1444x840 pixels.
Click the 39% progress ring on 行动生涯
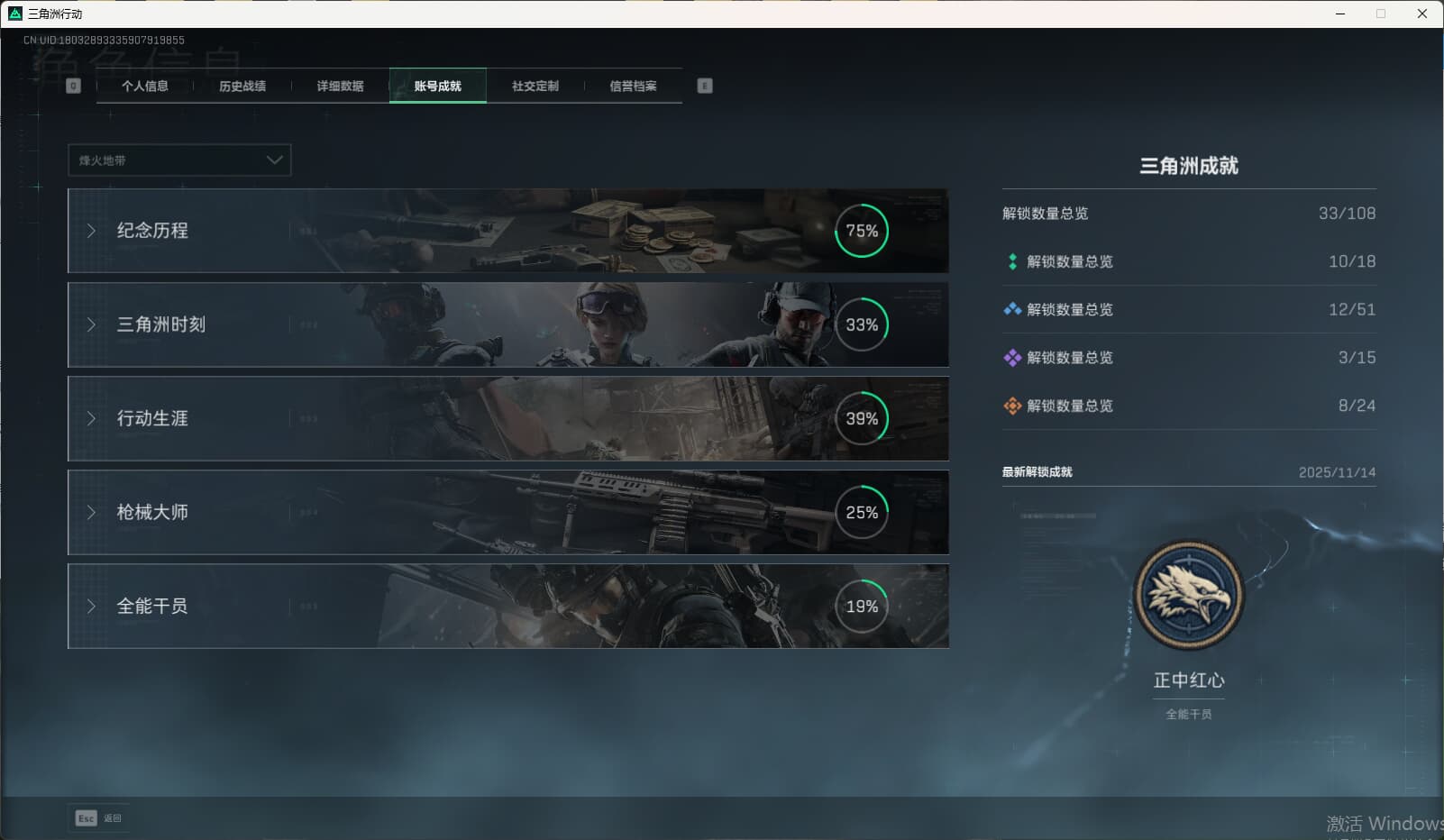pyautogui.click(x=862, y=418)
